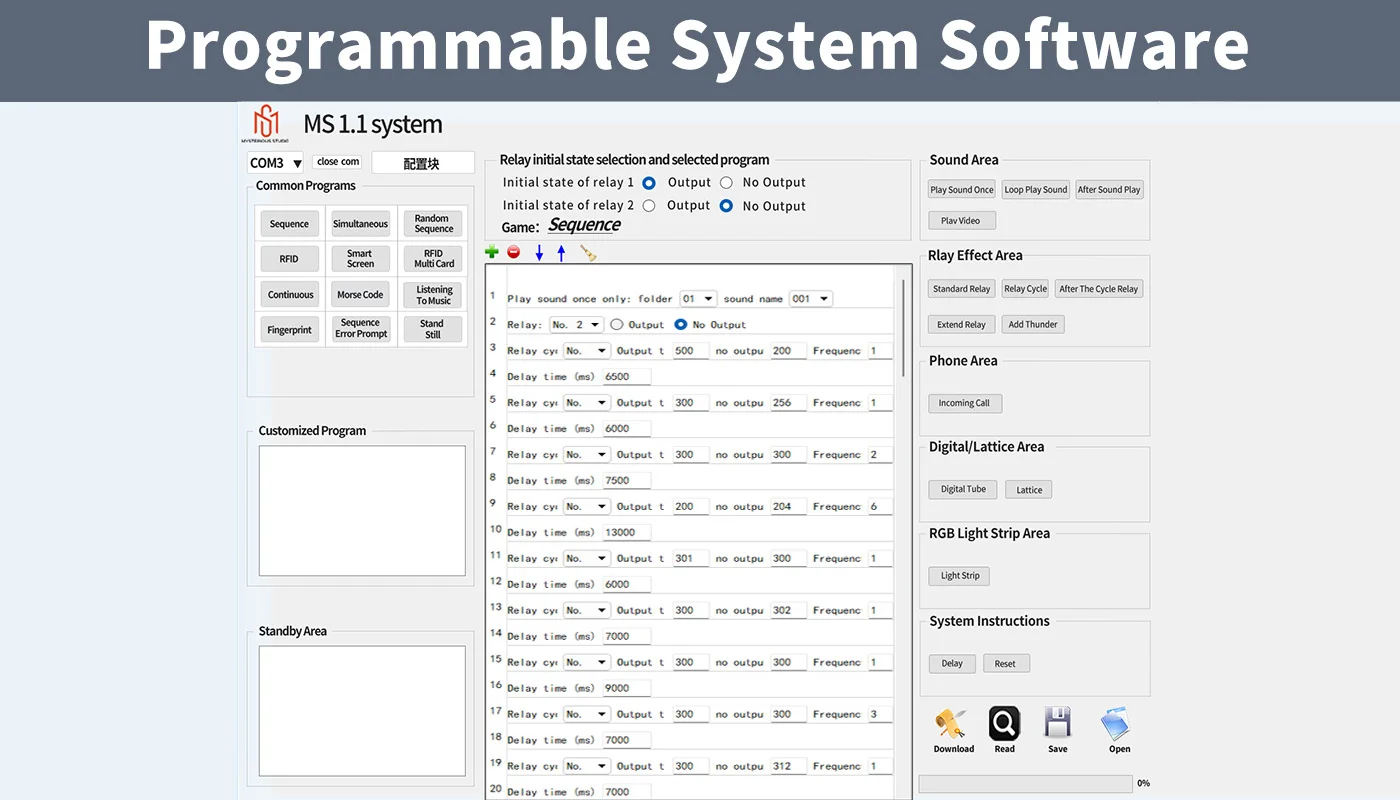Click the green plus add-row icon
1400x800 pixels.
491,252
